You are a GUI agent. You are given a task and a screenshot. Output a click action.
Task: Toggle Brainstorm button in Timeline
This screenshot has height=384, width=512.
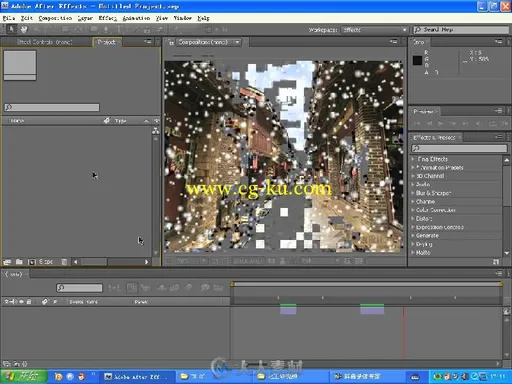[x=204, y=287]
